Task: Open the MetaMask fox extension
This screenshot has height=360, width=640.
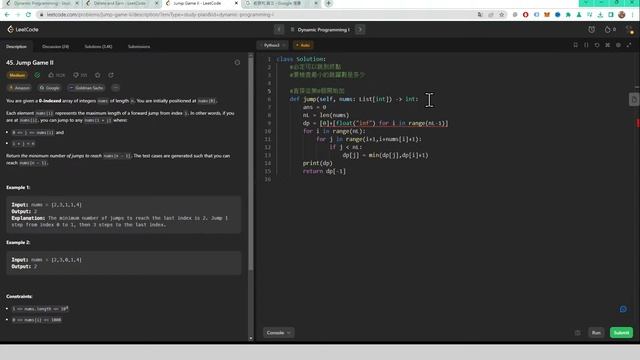Action: coord(547,15)
